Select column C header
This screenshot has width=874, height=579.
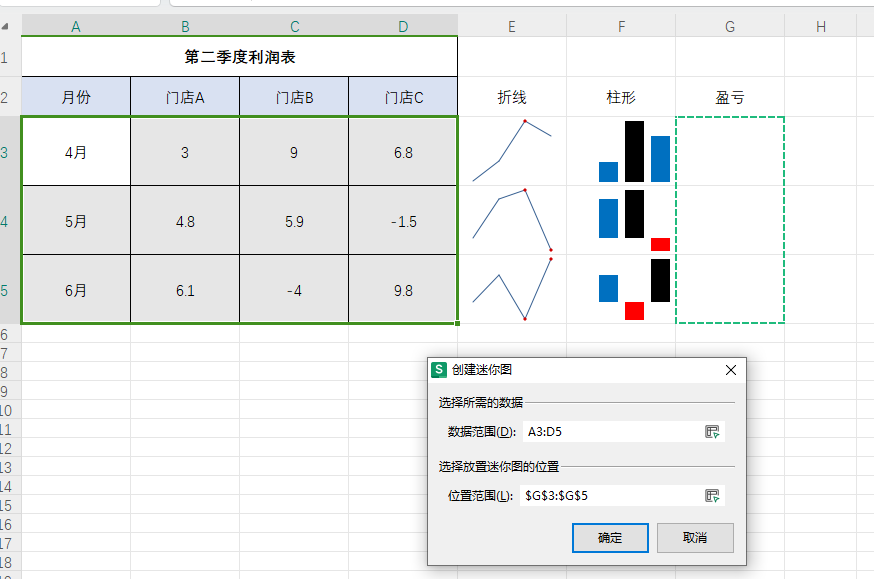tap(294, 26)
